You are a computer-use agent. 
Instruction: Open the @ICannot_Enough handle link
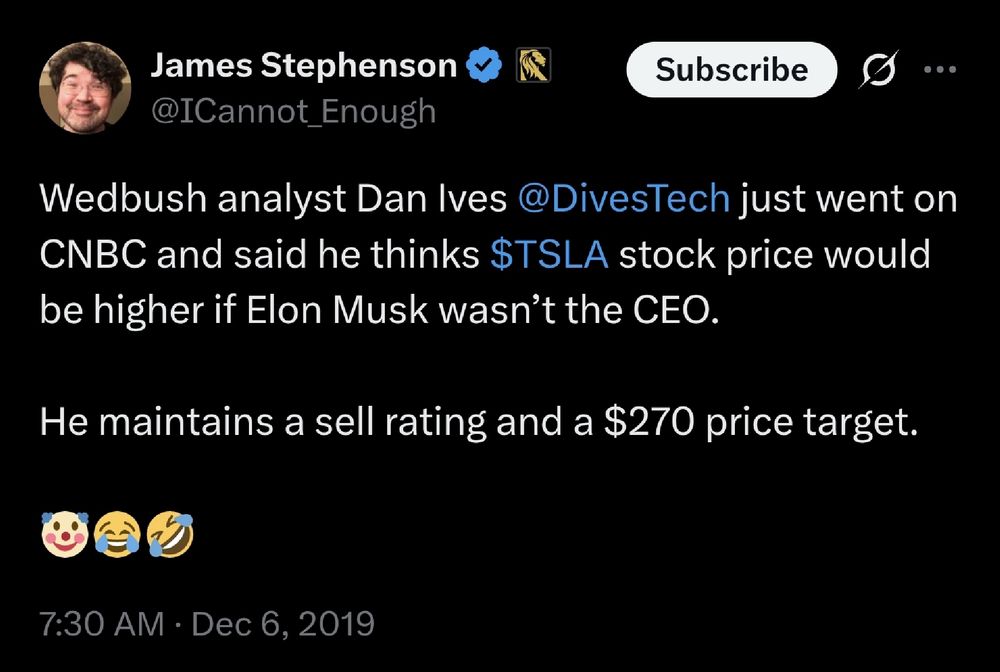click(293, 110)
